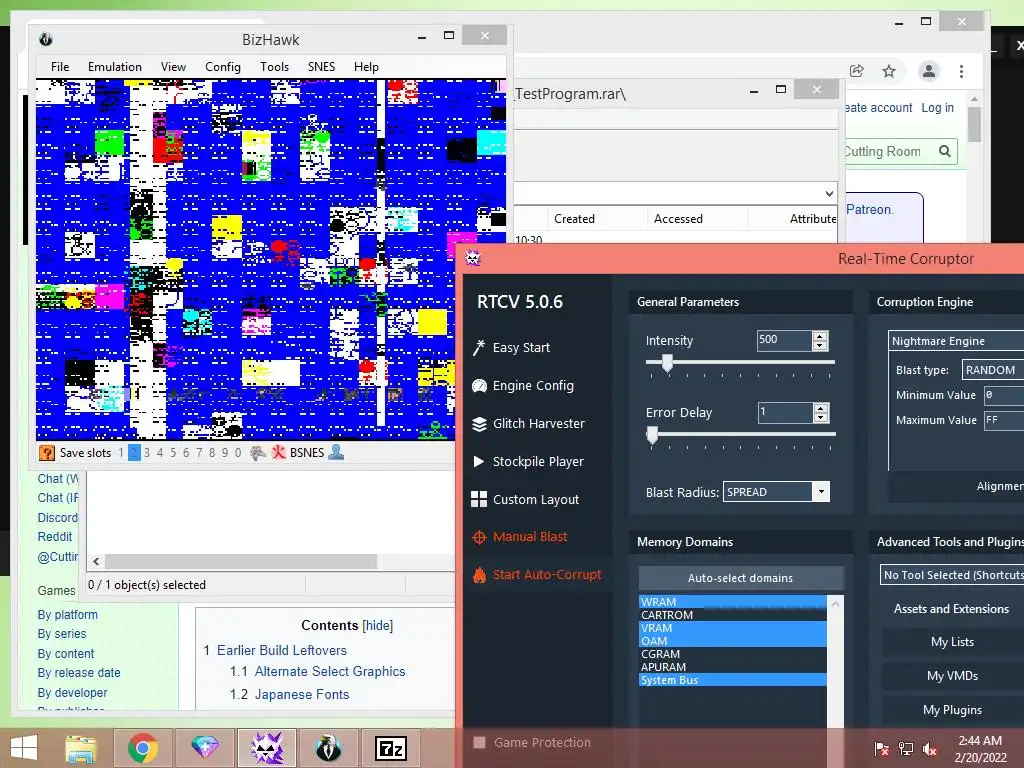Image resolution: width=1024 pixels, height=768 pixels.
Task: Switch to Chrome from the taskbar
Action: 143,748
